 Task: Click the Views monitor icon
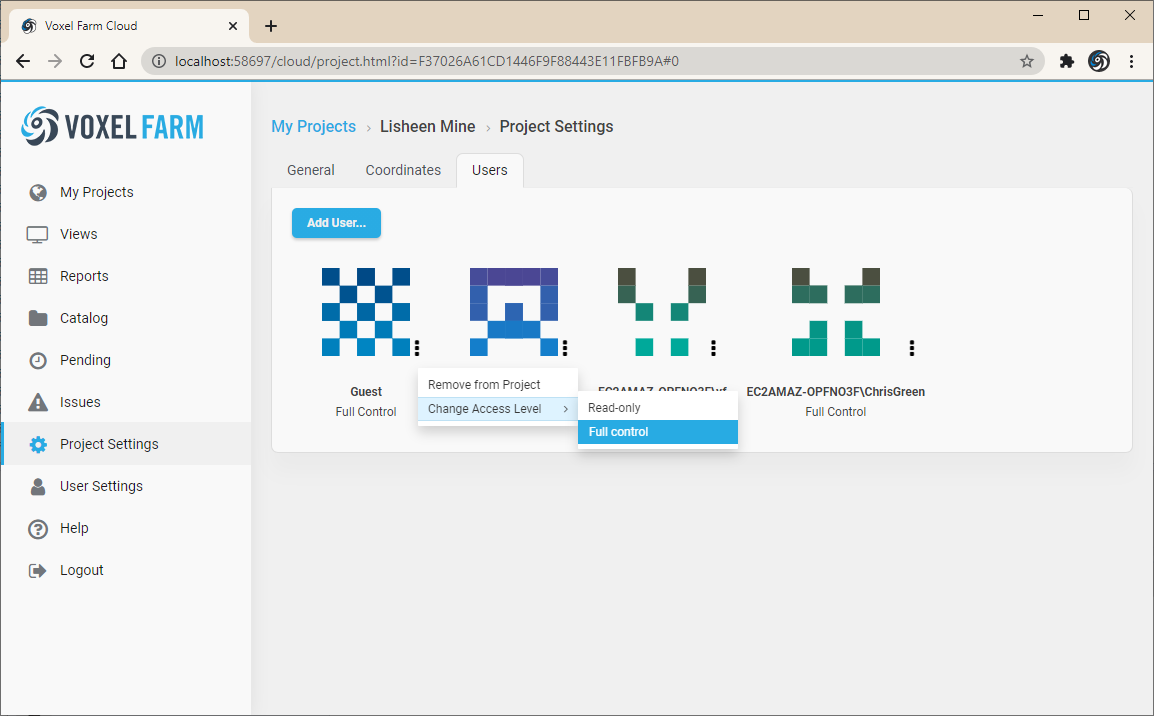(38, 234)
